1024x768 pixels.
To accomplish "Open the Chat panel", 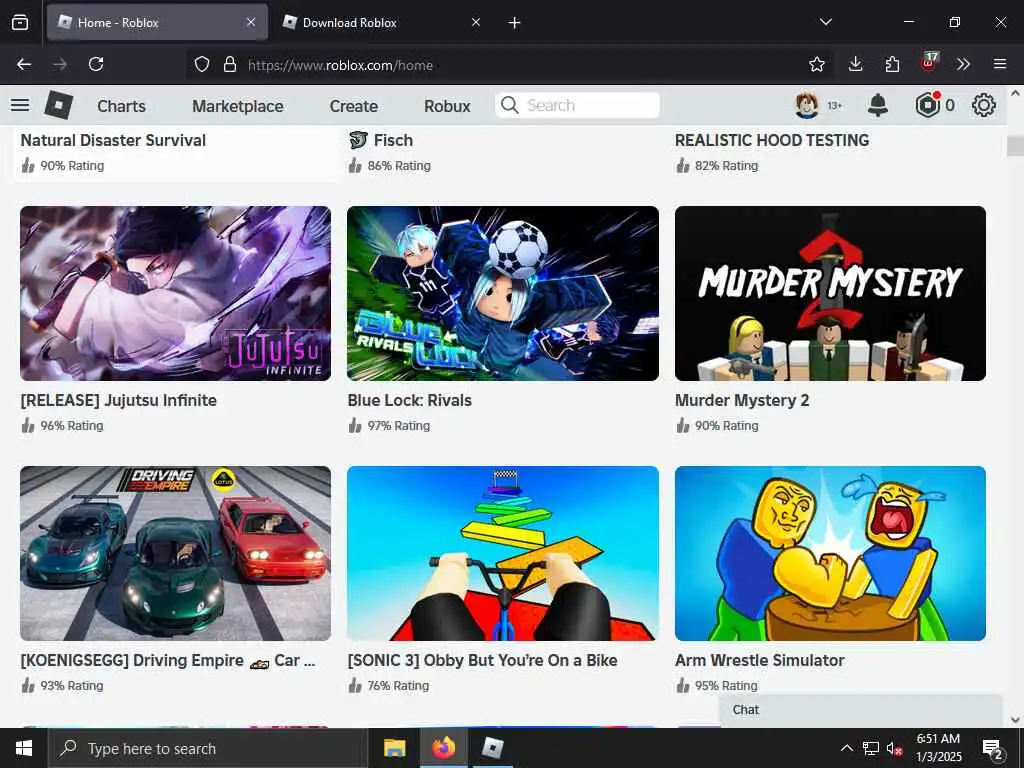I will [861, 710].
